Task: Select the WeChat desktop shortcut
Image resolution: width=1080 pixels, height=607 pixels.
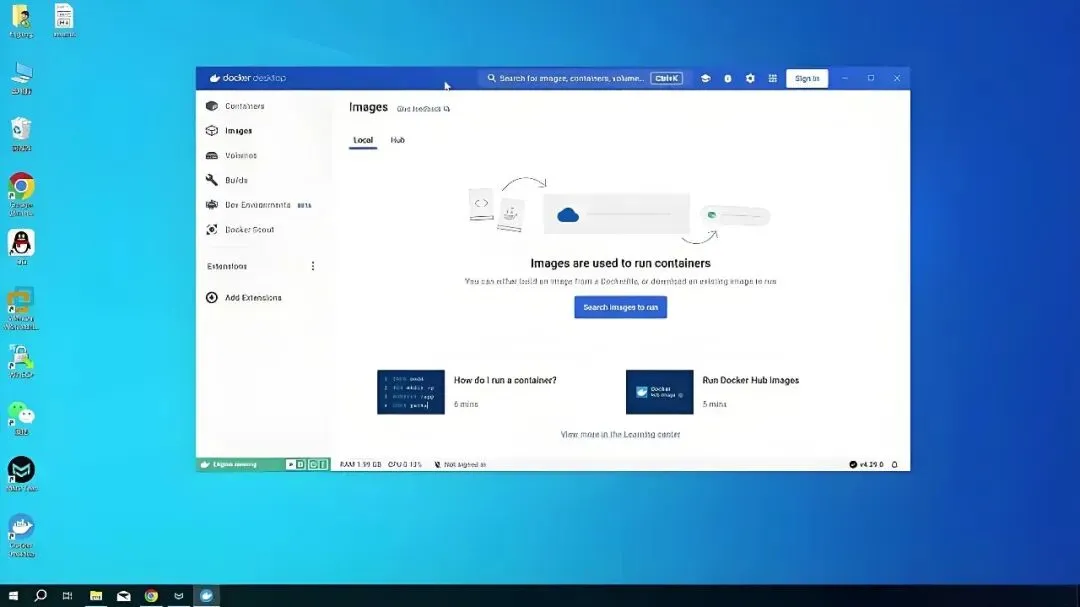Action: (21, 419)
